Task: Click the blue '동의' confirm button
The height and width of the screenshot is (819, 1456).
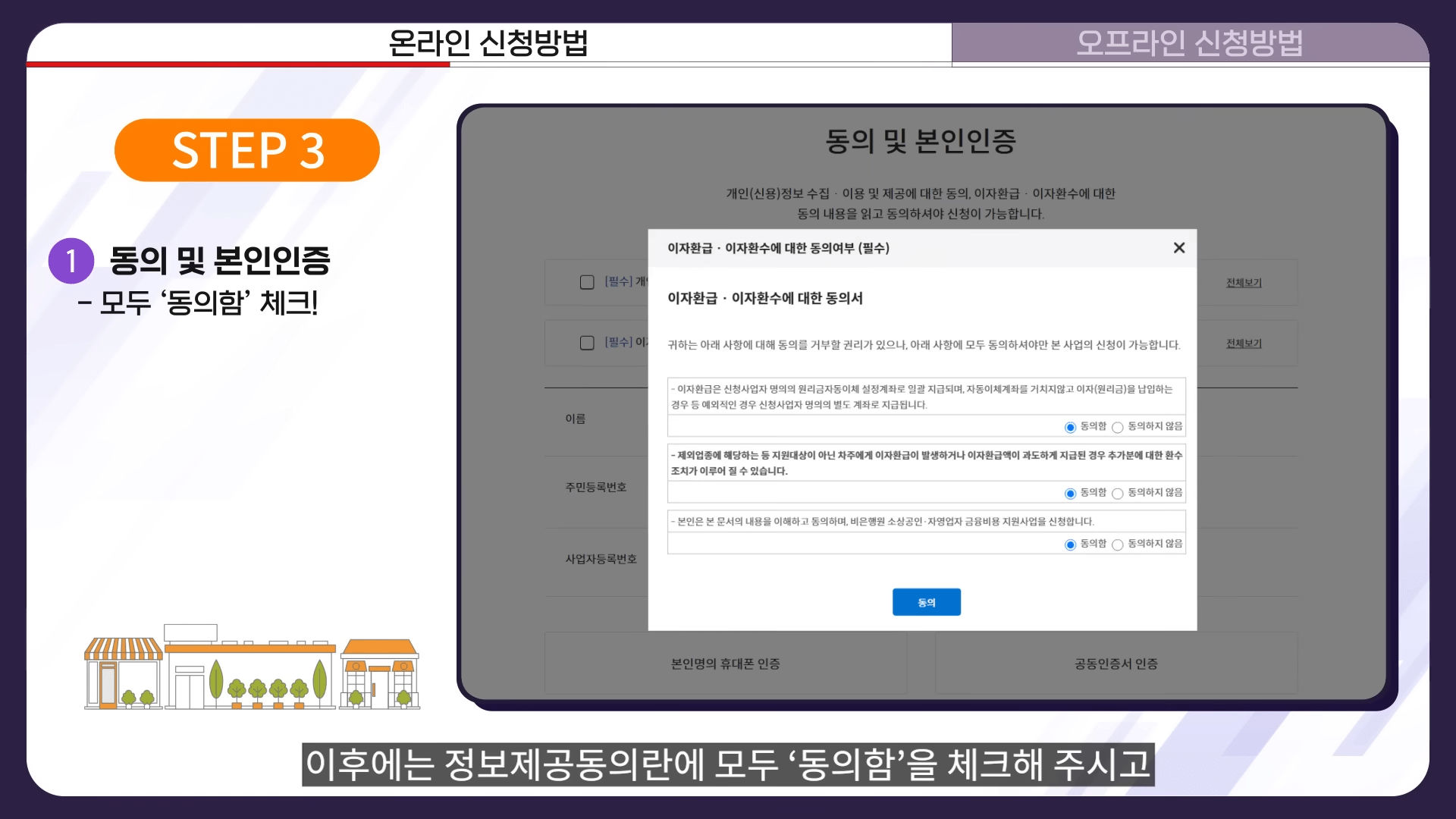Action: 926,602
